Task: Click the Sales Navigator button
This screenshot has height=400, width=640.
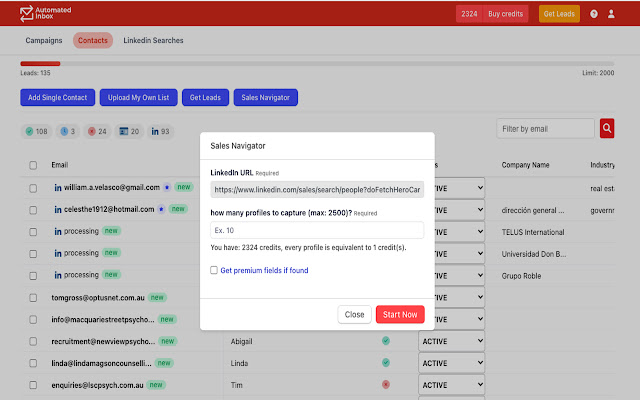Action: (266, 98)
